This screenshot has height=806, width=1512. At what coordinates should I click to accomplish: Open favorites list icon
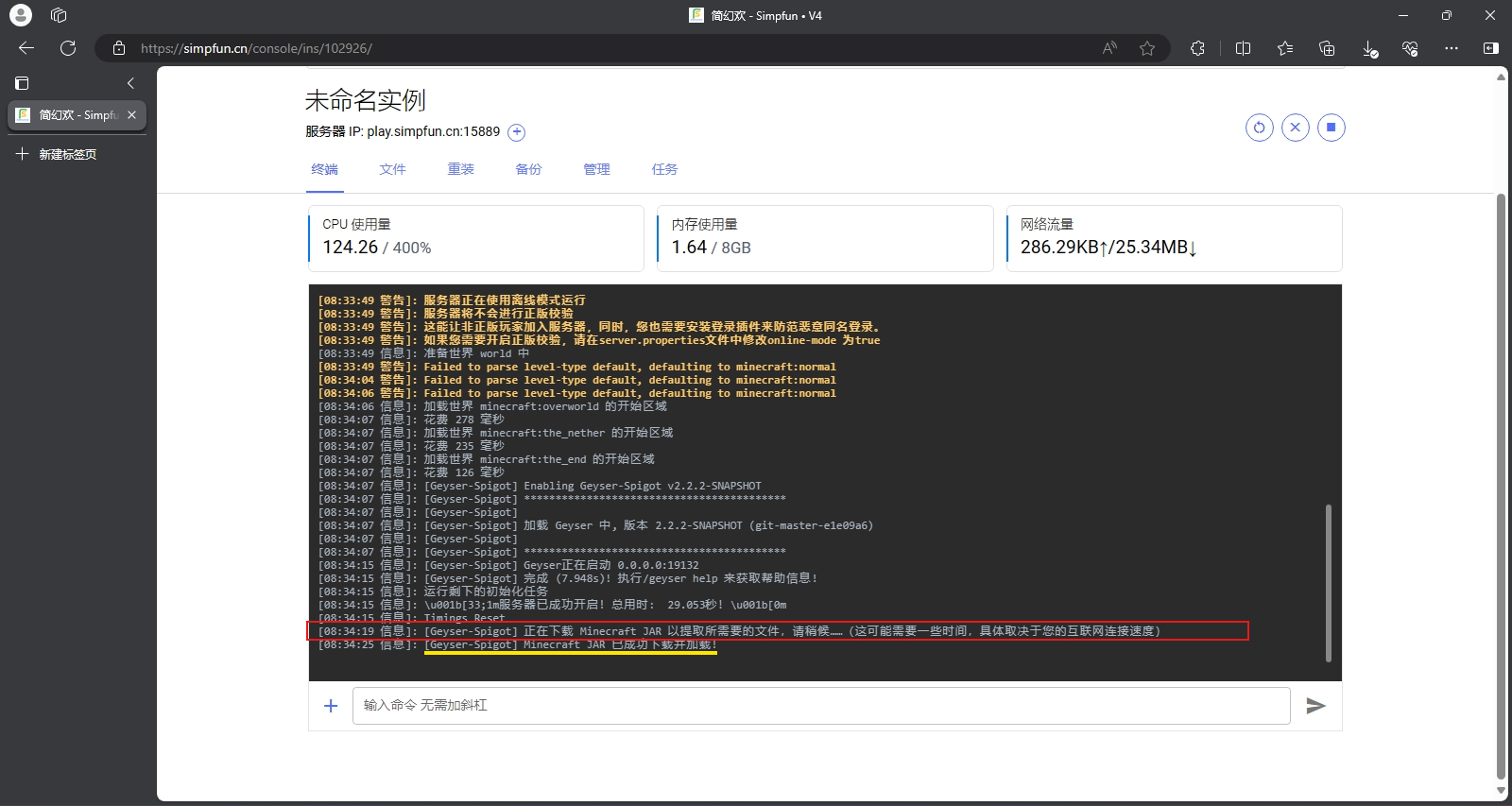coord(1285,48)
